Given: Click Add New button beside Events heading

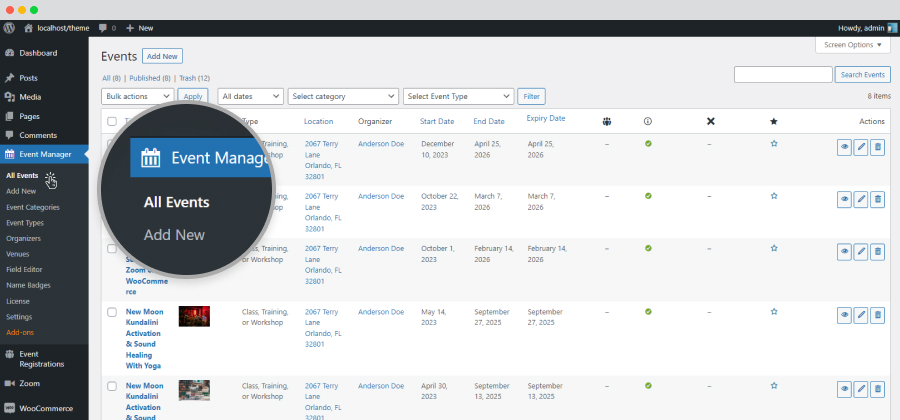Looking at the screenshot, I should coord(162,56).
